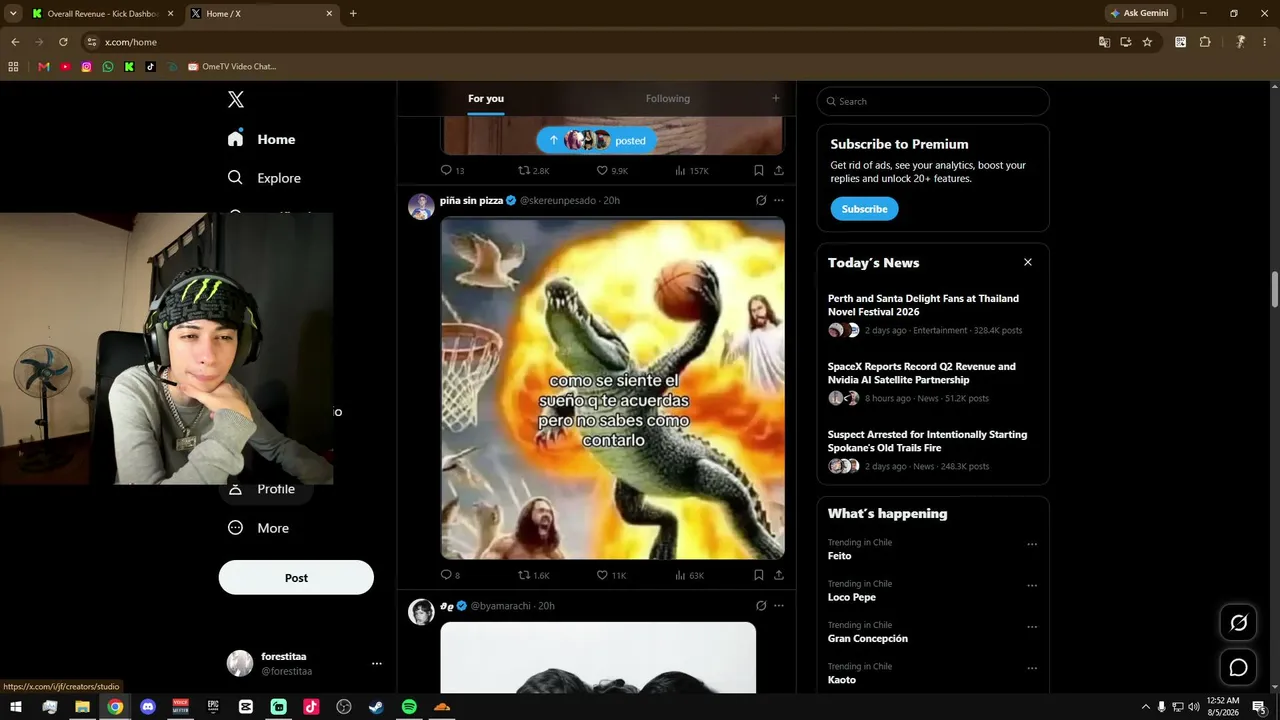Open options for the Gran Concepción trend
The height and width of the screenshot is (720, 1280).
point(1032,627)
